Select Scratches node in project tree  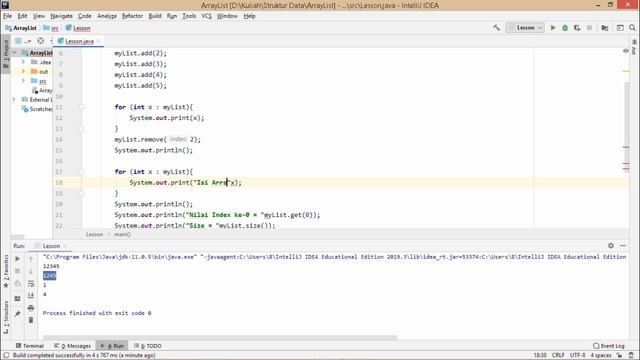coord(37,109)
